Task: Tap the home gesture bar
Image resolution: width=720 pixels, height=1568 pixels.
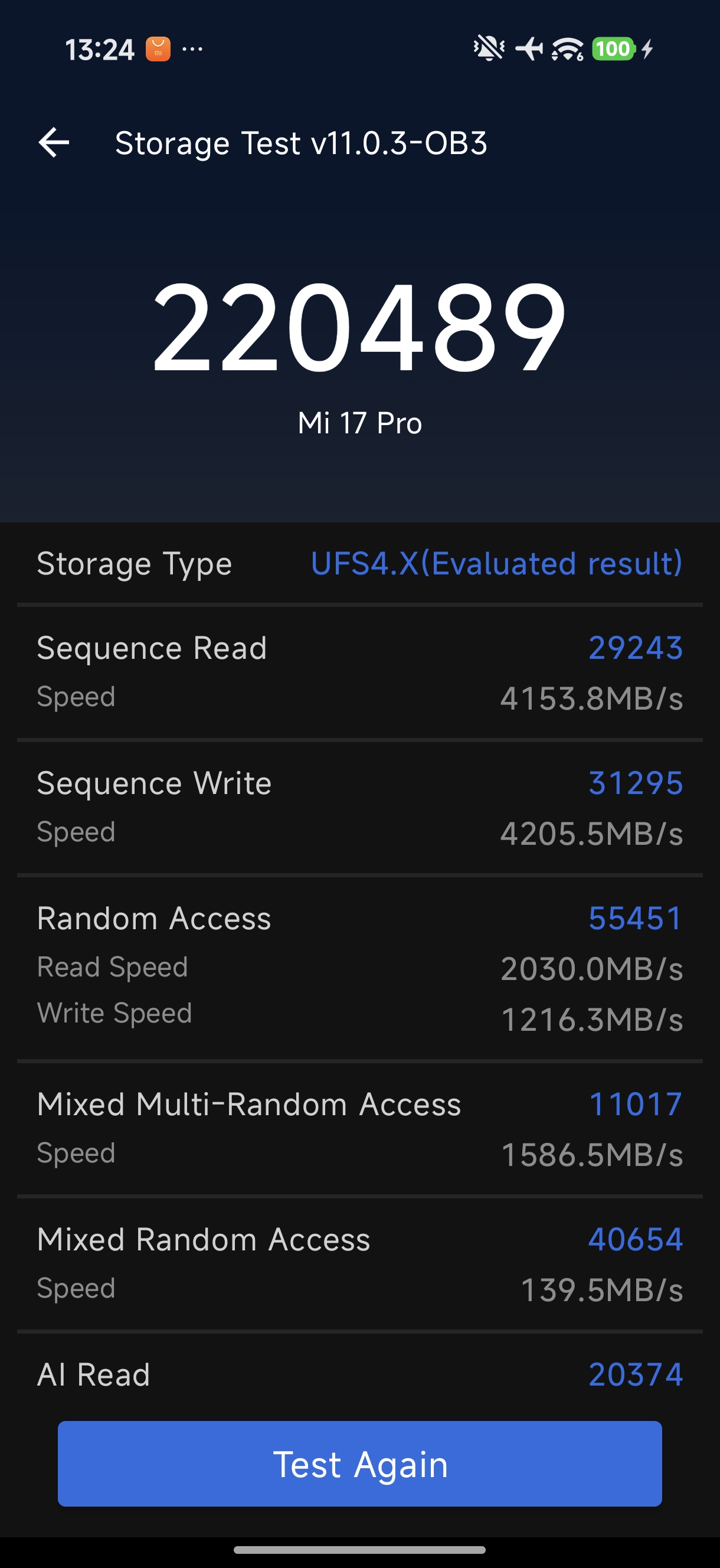Action: tap(359, 1550)
